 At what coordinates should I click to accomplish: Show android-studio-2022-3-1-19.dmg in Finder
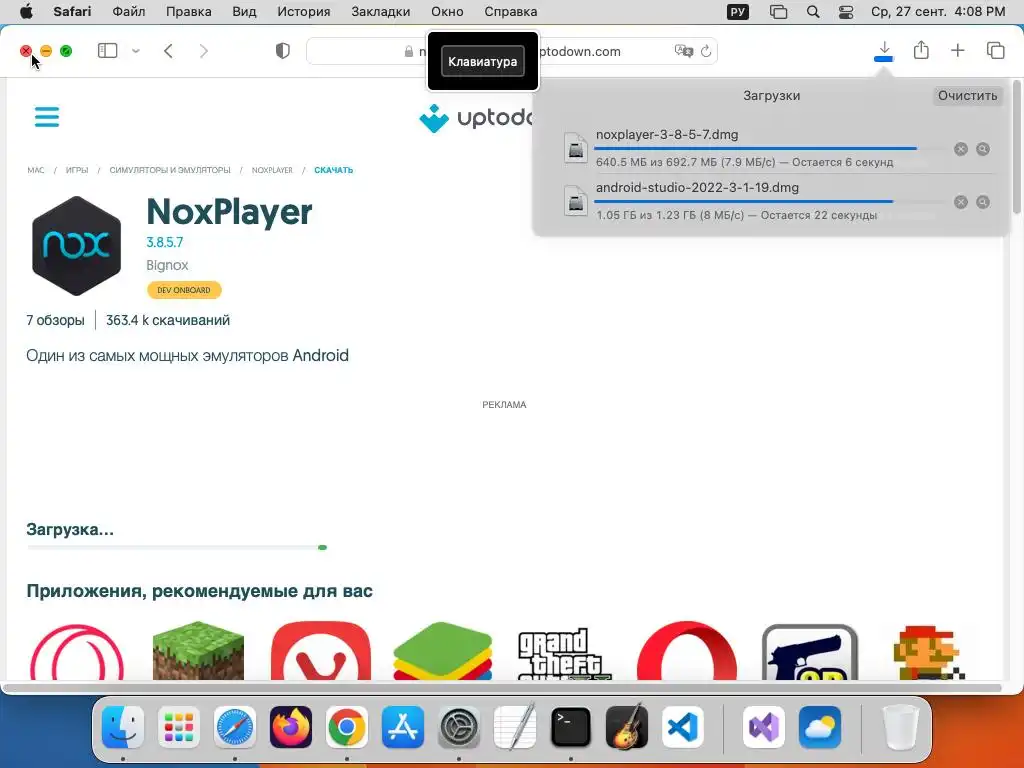pyautogui.click(x=983, y=202)
